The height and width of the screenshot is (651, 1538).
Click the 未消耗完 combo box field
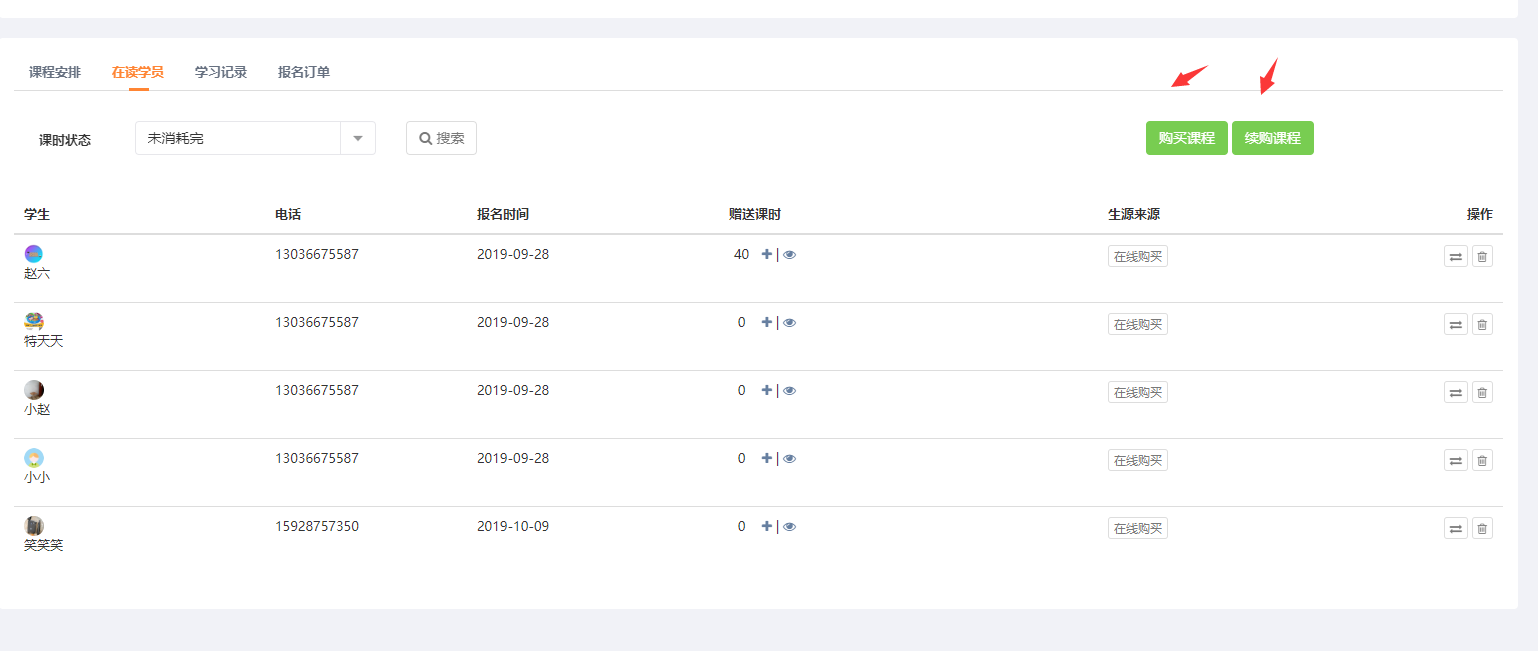tap(255, 138)
